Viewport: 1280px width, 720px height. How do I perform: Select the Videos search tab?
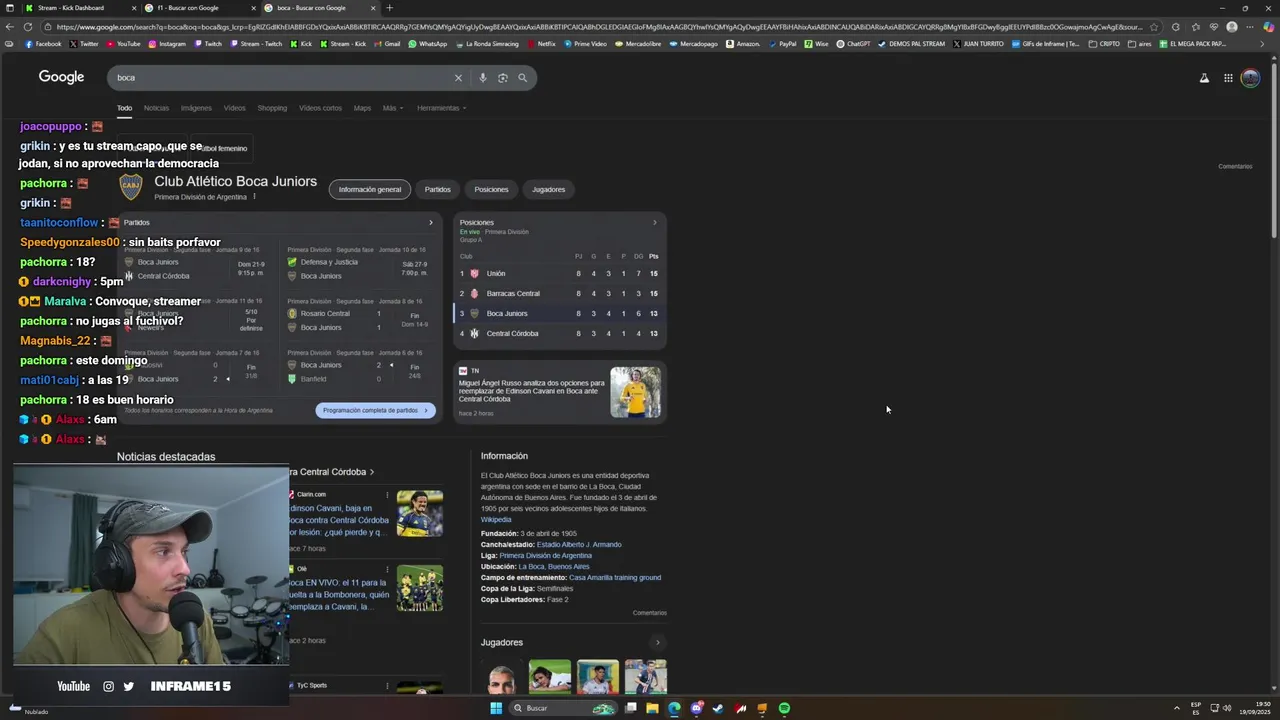click(x=234, y=108)
